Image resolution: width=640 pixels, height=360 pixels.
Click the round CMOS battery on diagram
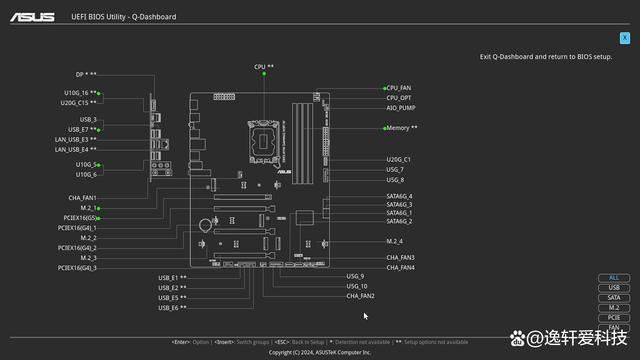pos(205,225)
